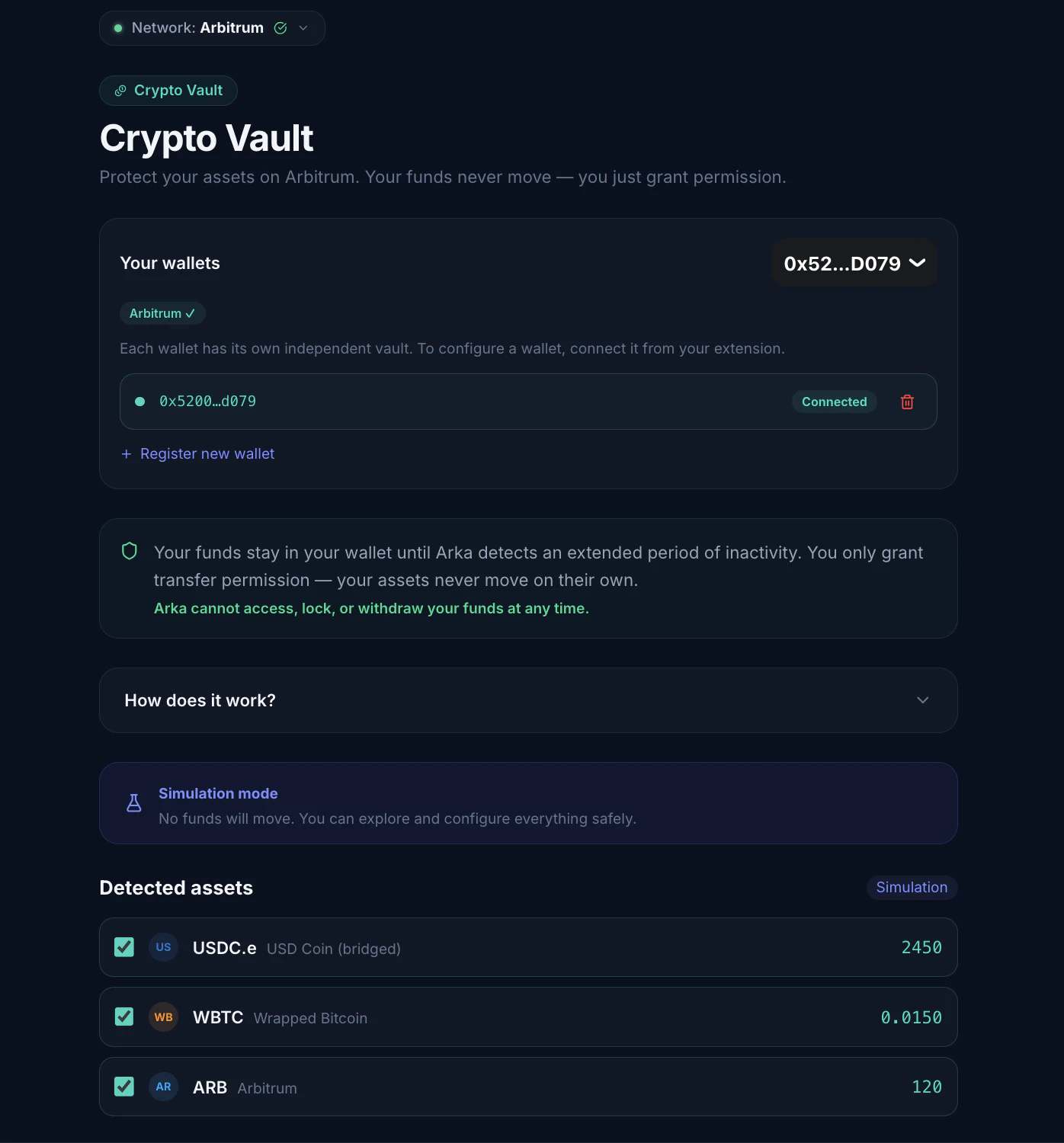Click the 0x5200…d079 wallet address row

click(x=457, y=402)
